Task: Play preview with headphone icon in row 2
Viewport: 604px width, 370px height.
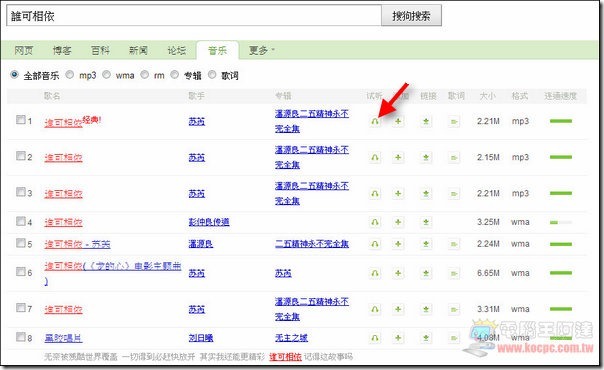Action: [375, 157]
